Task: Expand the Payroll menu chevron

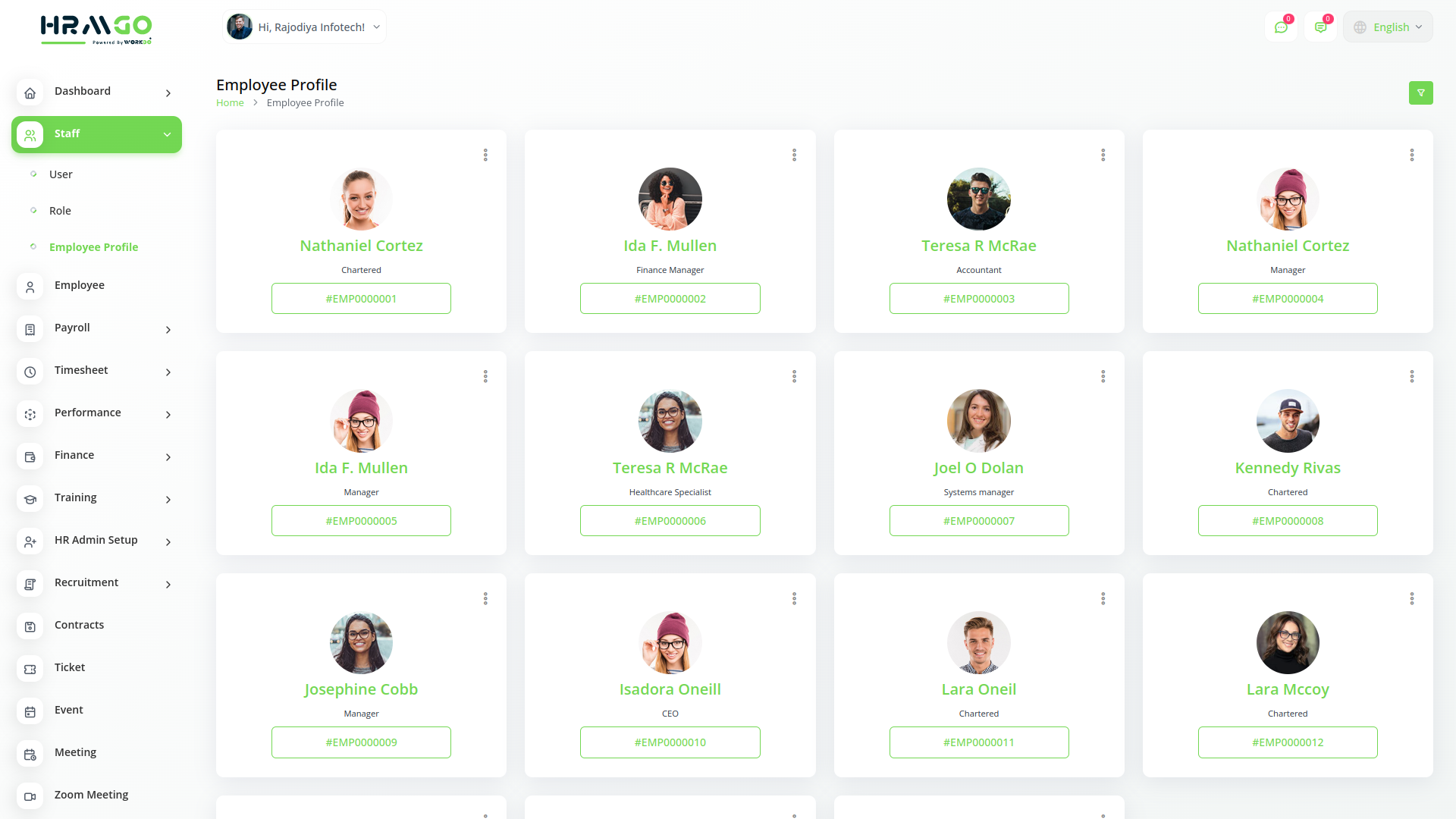Action: pos(168,329)
